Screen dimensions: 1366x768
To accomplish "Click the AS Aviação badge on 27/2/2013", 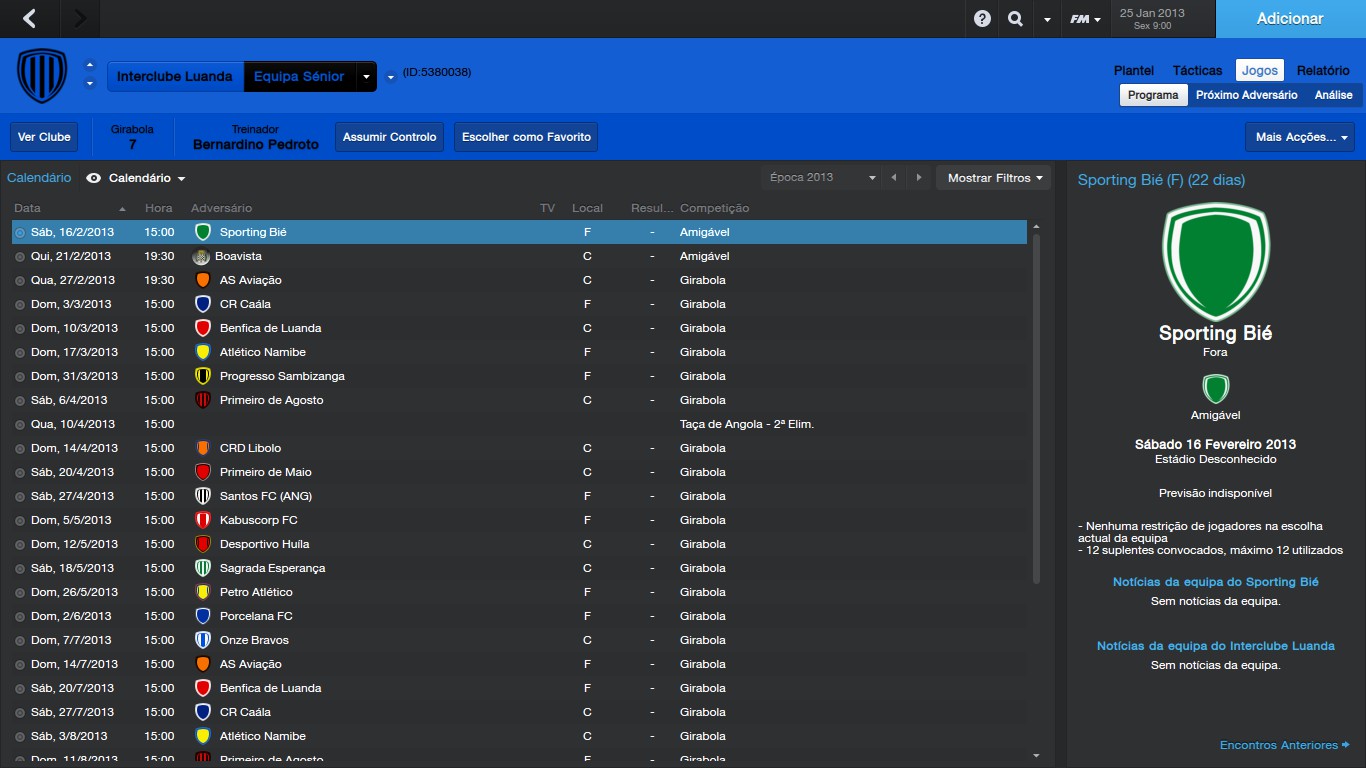I will [x=203, y=280].
